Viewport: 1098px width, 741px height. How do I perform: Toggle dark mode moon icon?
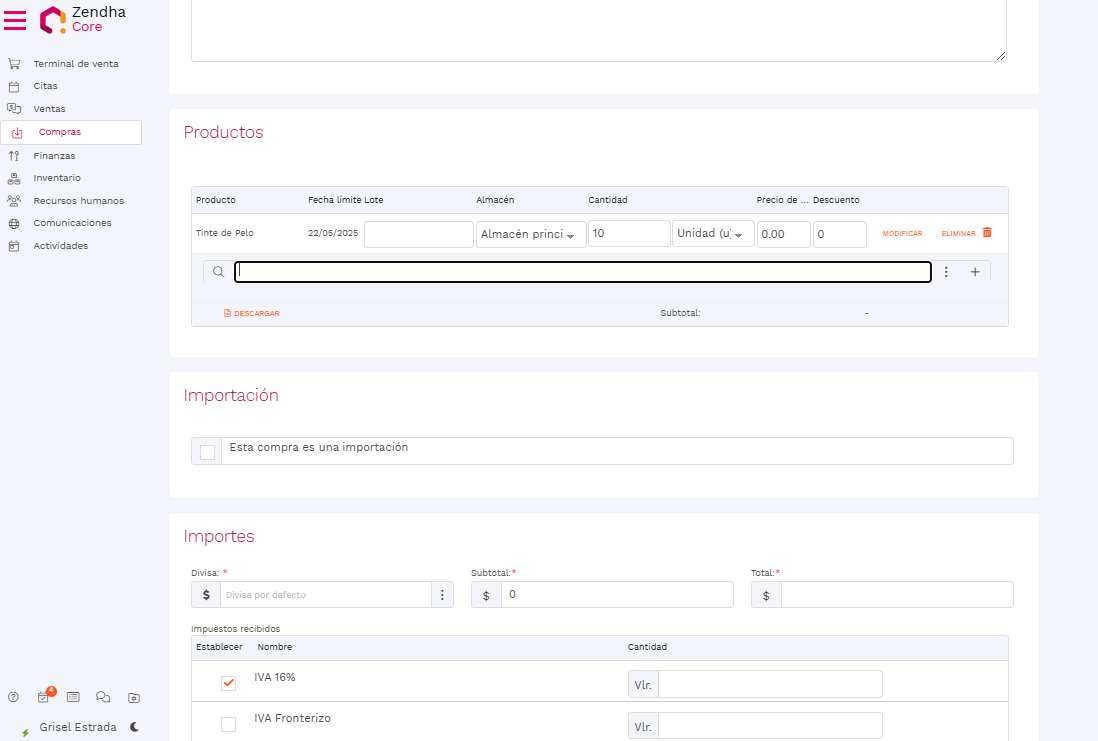(x=134, y=727)
